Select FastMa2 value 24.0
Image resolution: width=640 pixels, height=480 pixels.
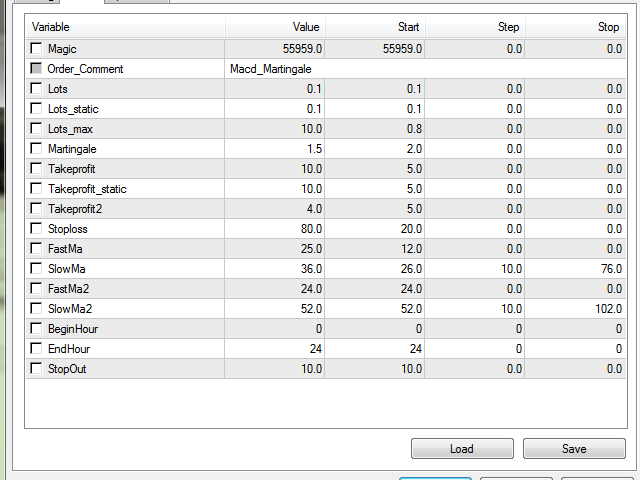pyautogui.click(x=311, y=289)
